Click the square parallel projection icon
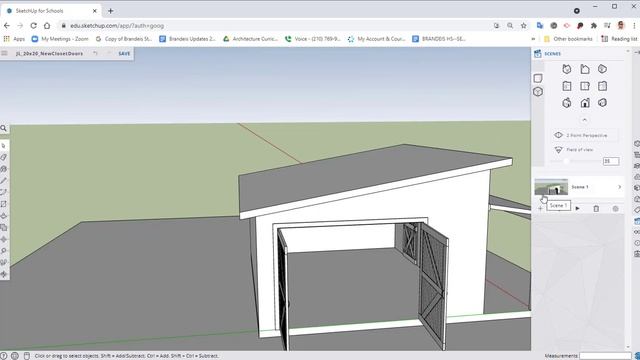Viewport: 640px width, 360px height. tap(538, 78)
